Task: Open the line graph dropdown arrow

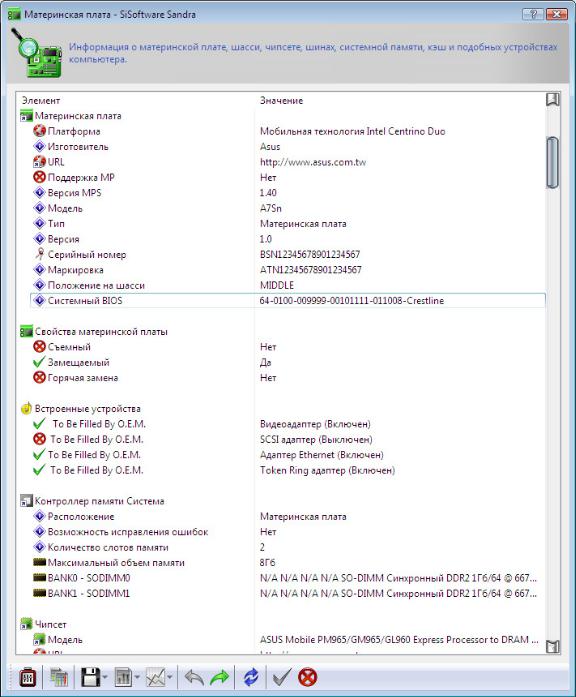Action: pos(170,678)
